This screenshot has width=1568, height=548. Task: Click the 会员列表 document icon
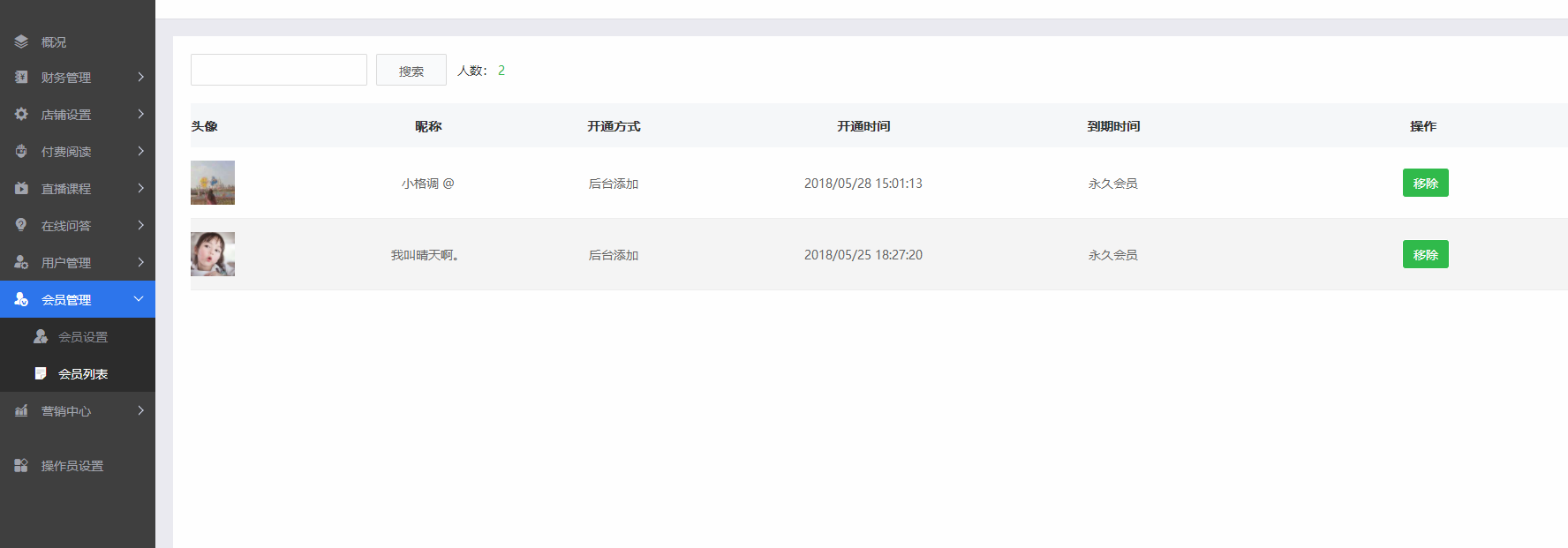tap(41, 373)
